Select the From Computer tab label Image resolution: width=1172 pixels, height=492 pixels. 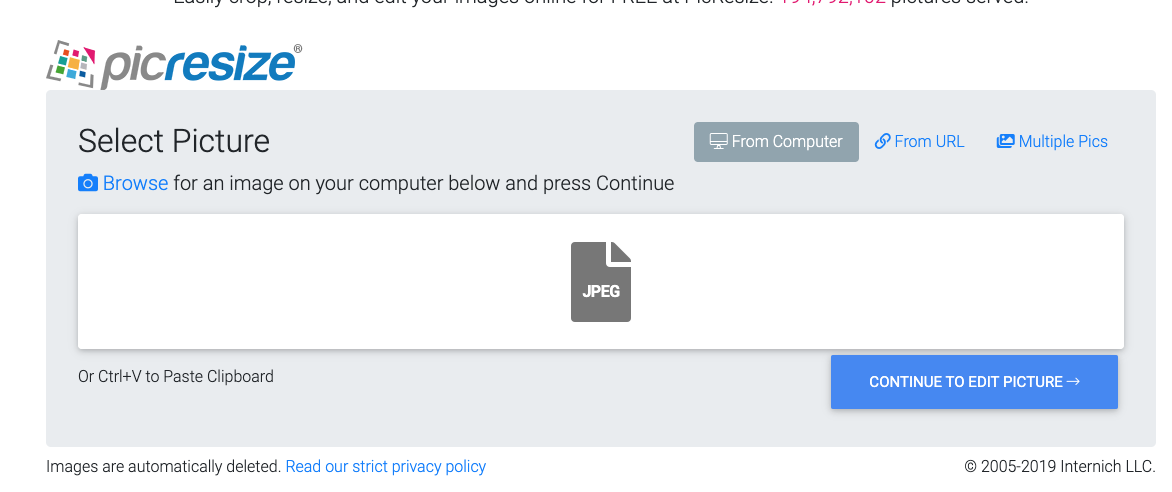pos(786,141)
